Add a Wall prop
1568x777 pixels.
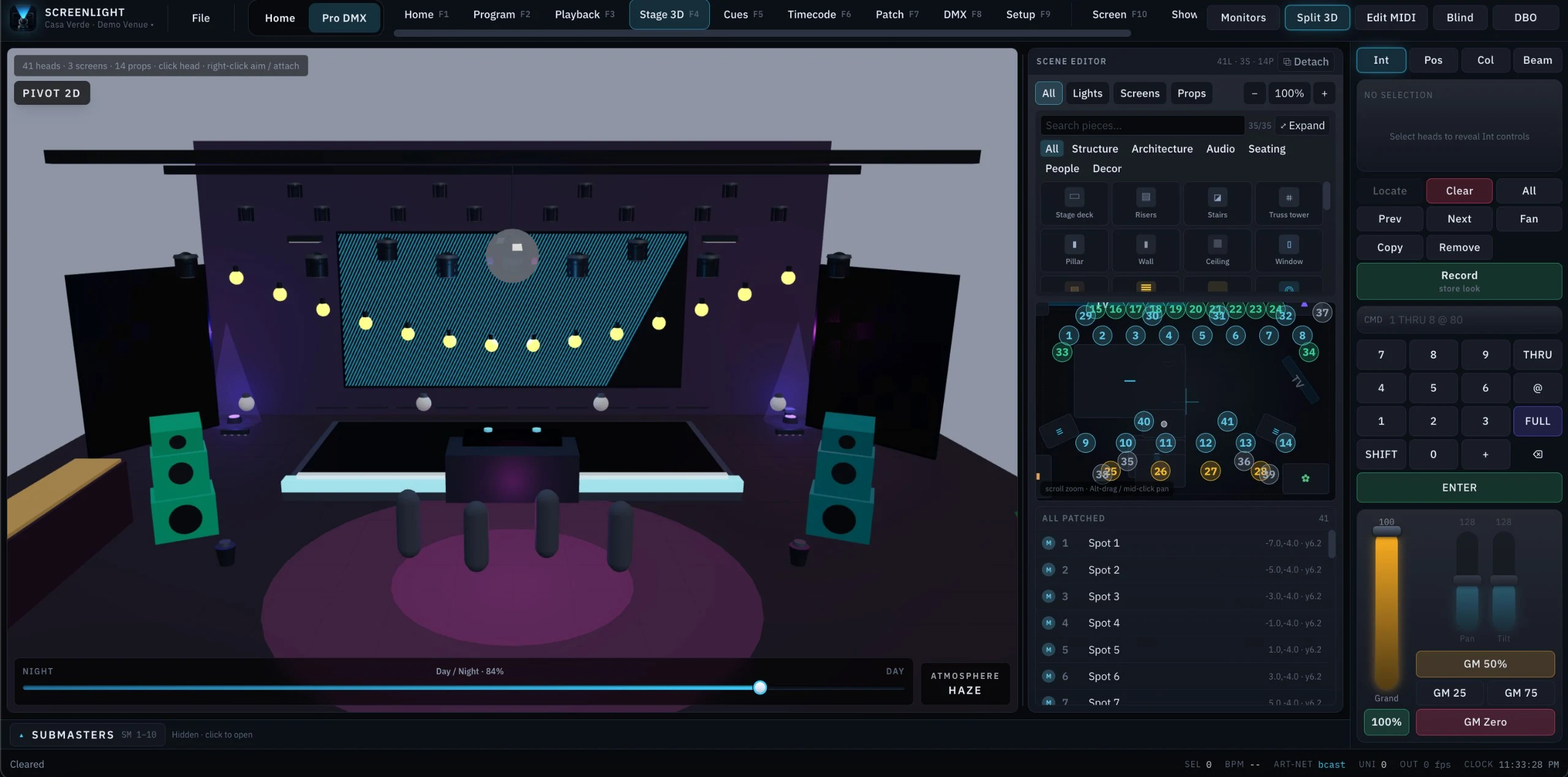point(1145,250)
